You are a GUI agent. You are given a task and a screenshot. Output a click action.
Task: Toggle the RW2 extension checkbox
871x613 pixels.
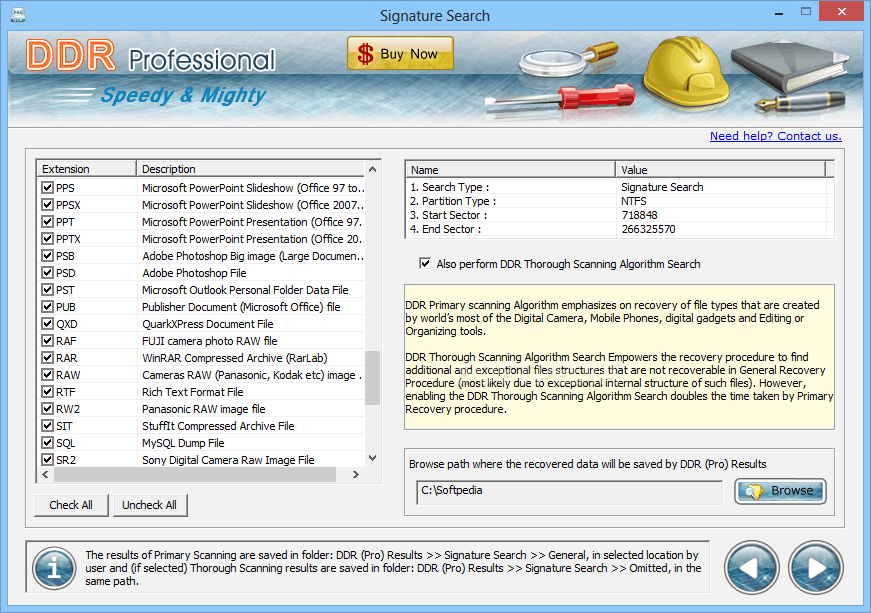(x=47, y=409)
